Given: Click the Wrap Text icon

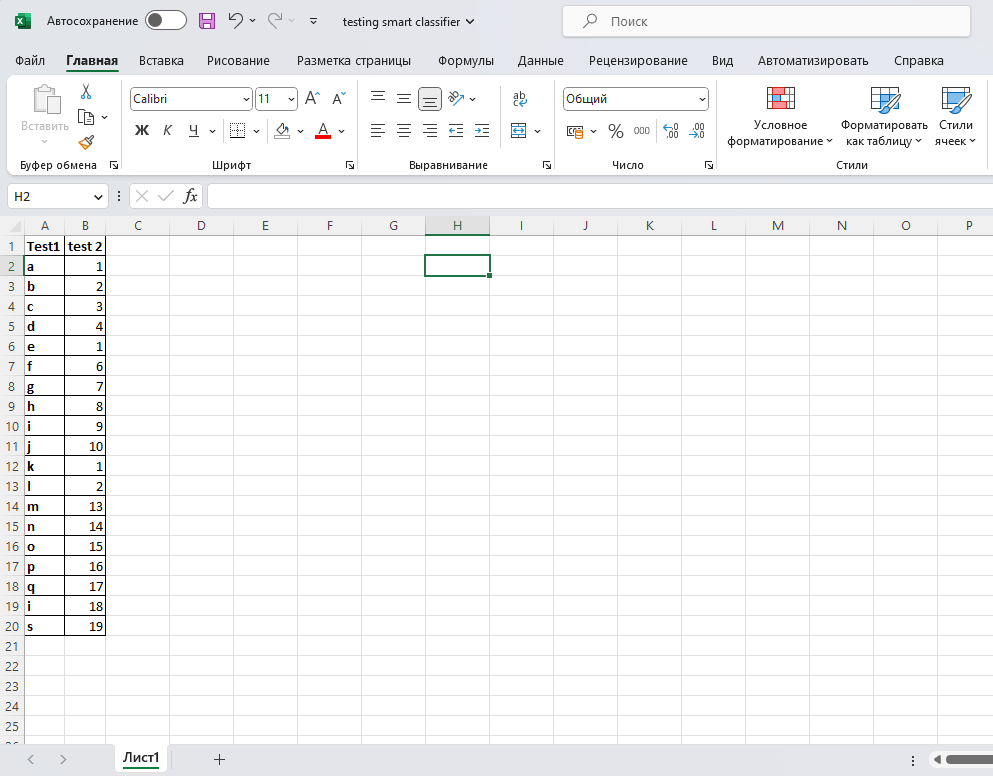Looking at the screenshot, I should 519,98.
